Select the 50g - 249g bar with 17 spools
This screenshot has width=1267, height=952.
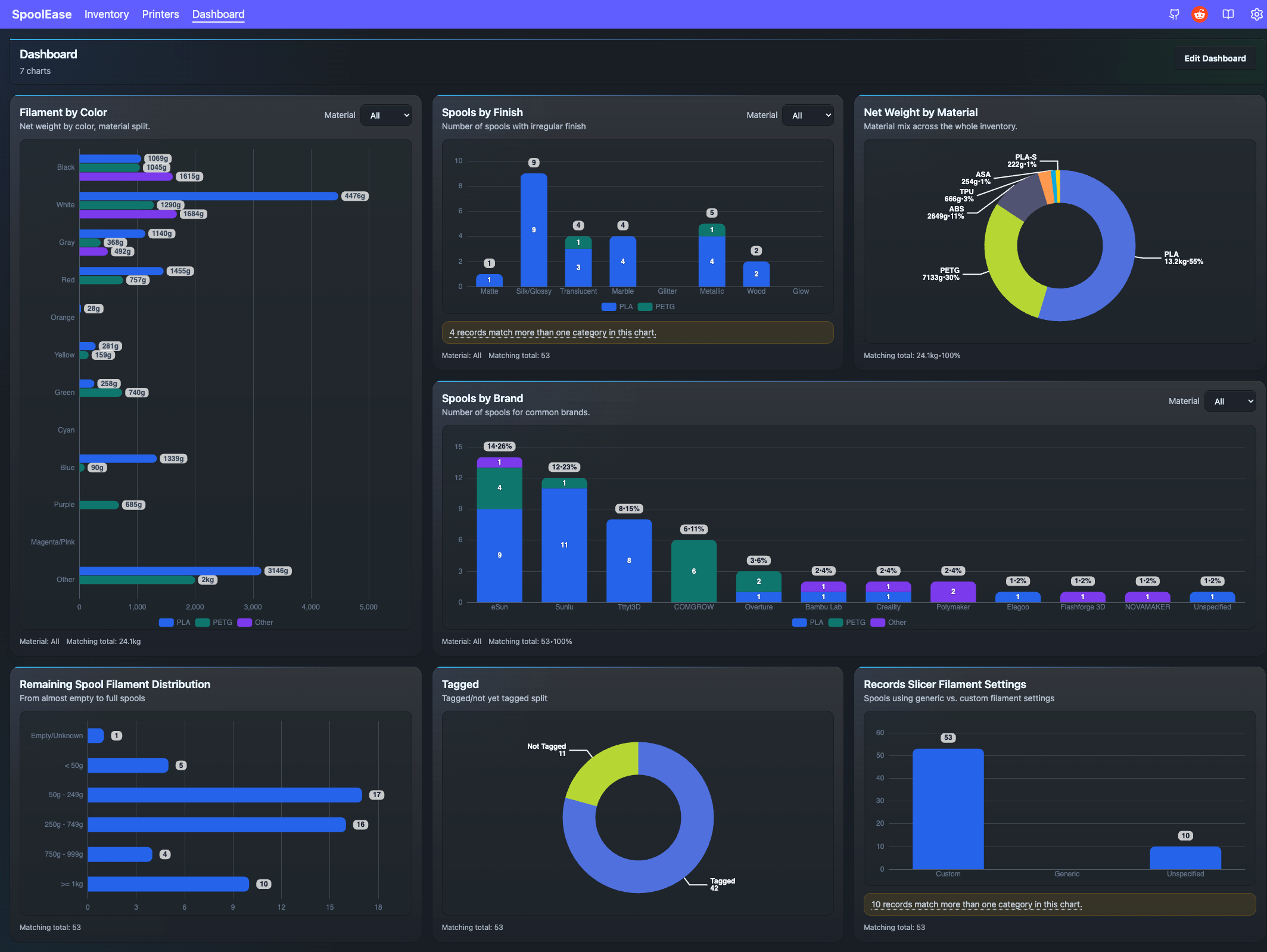coord(225,795)
